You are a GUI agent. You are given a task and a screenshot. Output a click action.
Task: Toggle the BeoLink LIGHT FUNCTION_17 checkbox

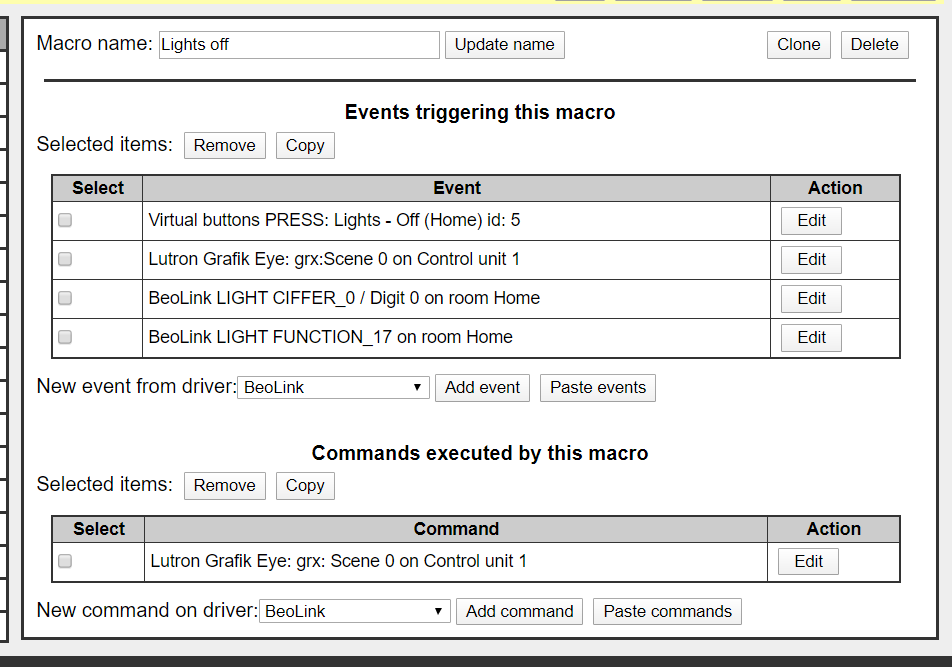tap(65, 337)
